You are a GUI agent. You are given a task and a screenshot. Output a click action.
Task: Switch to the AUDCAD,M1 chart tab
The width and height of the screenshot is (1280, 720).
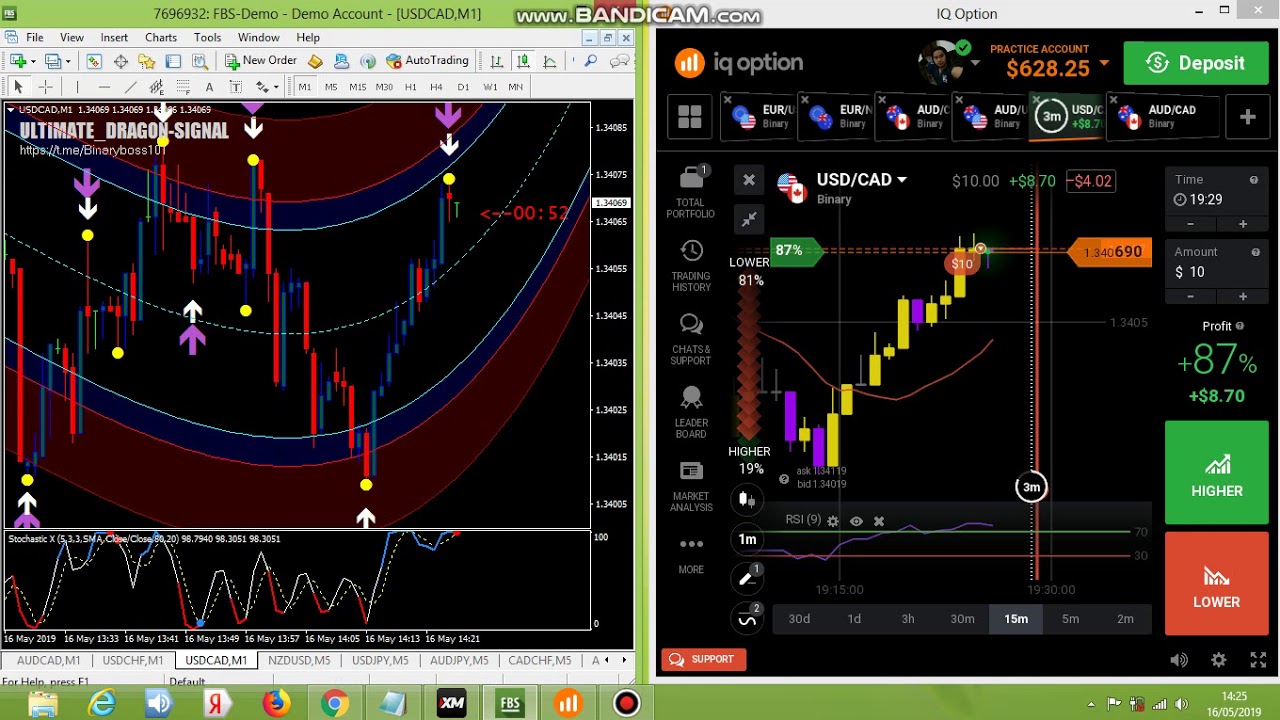pos(48,660)
